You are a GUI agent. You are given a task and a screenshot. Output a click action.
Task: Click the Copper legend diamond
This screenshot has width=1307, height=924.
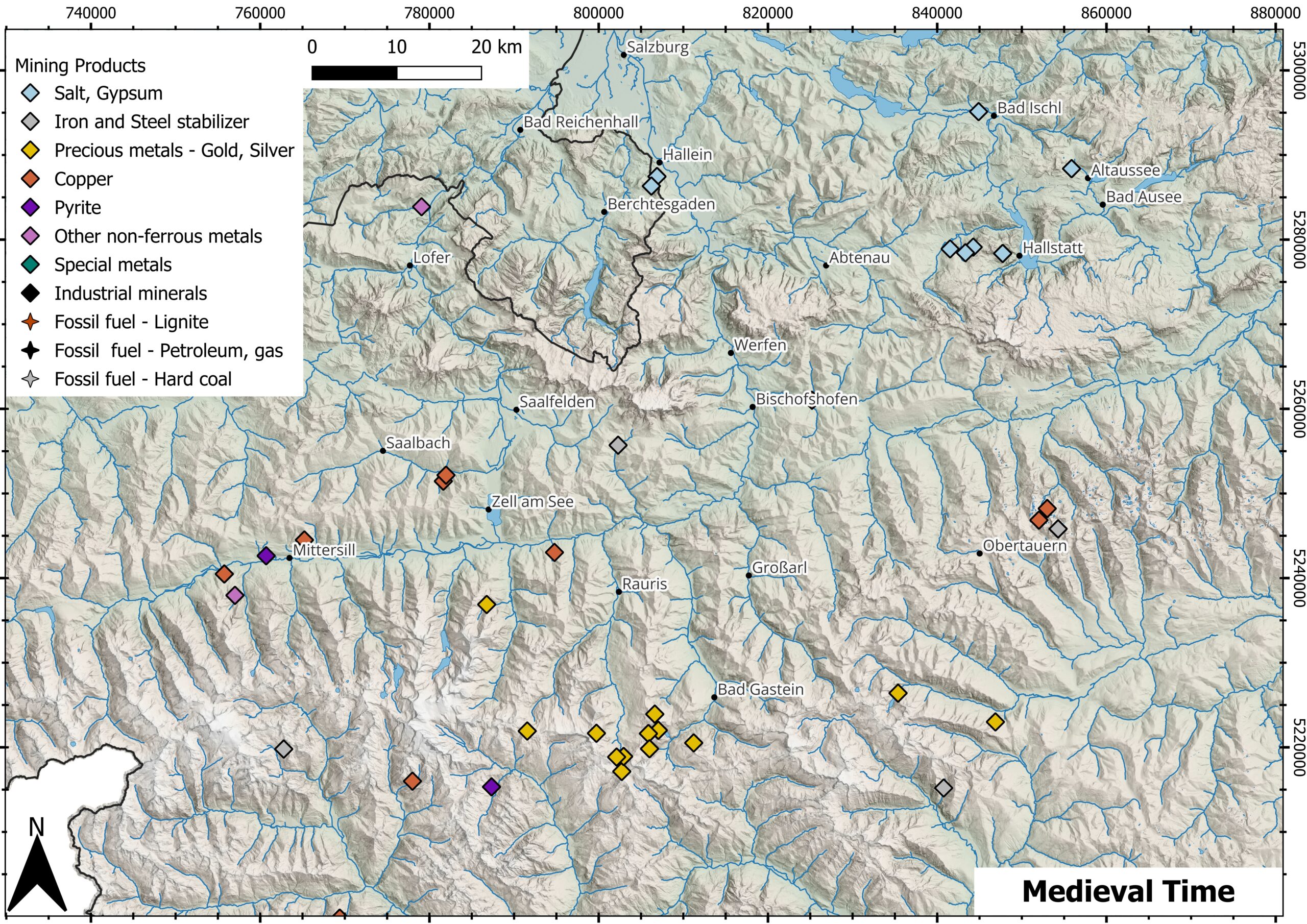pyautogui.click(x=30, y=179)
